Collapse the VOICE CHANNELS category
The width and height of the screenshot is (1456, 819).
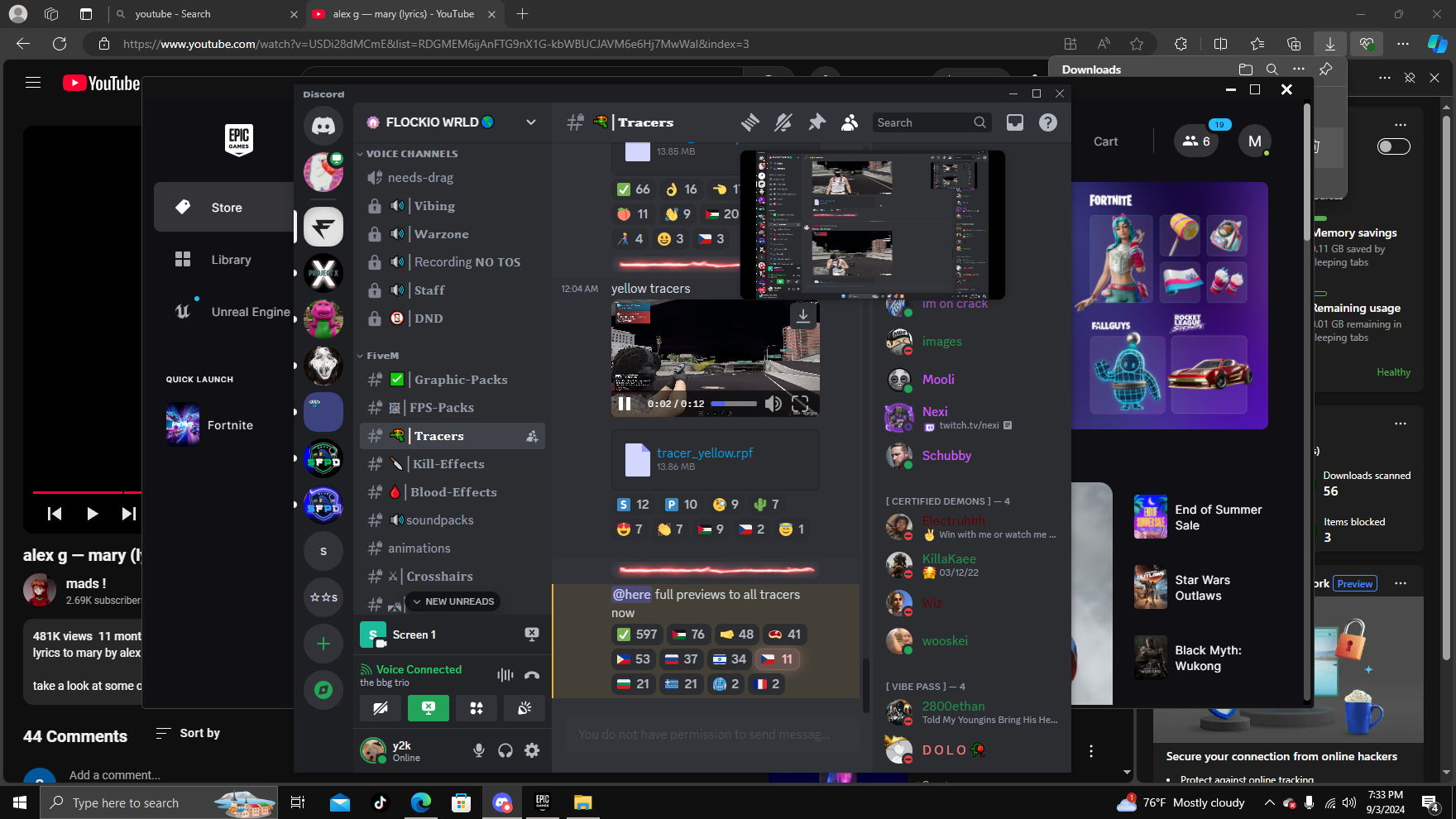pyautogui.click(x=411, y=154)
